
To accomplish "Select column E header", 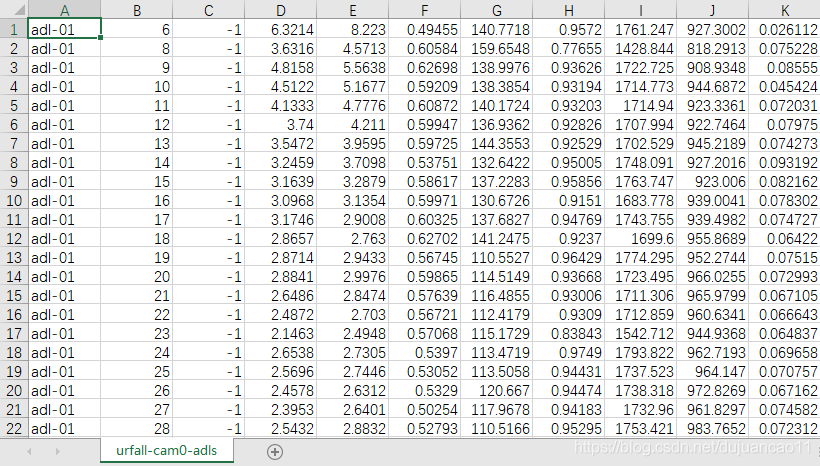I will (x=352, y=10).
